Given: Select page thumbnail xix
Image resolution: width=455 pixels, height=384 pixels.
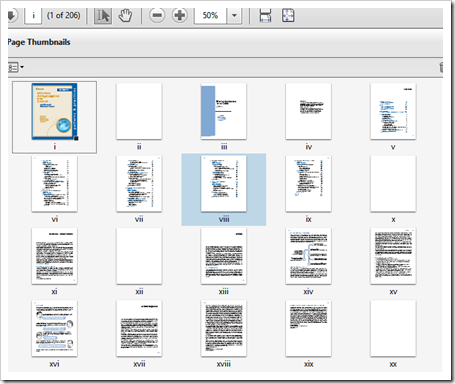Looking at the screenshot, I should pos(308,328).
